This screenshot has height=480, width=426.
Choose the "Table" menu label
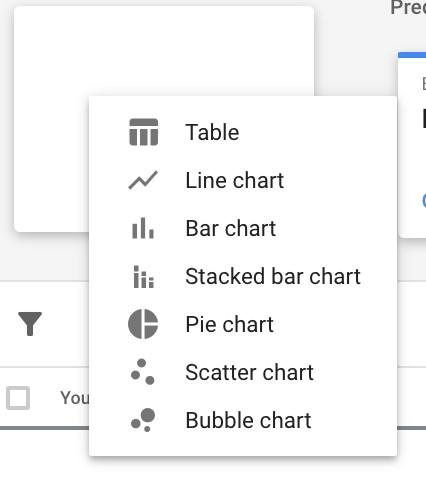[212, 132]
